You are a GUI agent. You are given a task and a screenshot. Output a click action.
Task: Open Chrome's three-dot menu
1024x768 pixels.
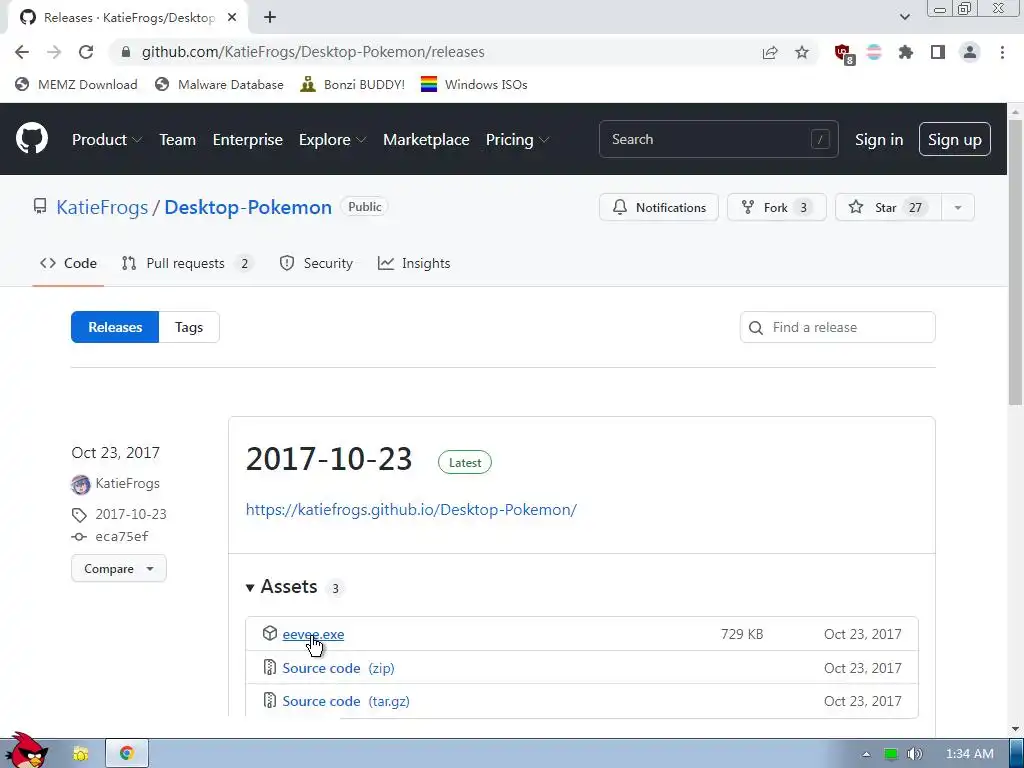click(1002, 52)
